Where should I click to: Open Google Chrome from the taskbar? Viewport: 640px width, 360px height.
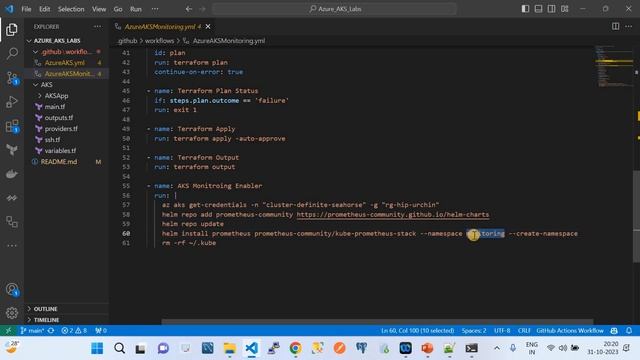(296, 348)
